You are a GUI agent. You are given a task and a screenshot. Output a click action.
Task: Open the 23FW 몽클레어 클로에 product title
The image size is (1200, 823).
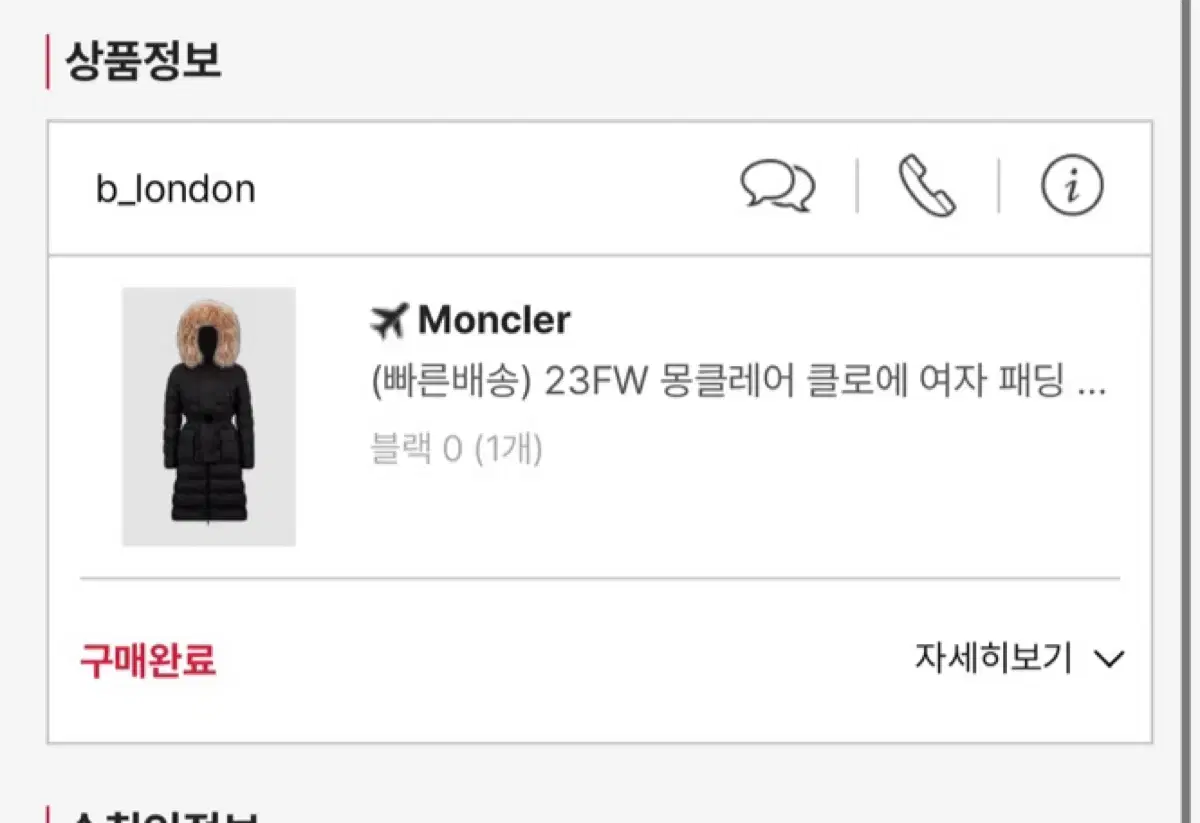tap(738, 384)
